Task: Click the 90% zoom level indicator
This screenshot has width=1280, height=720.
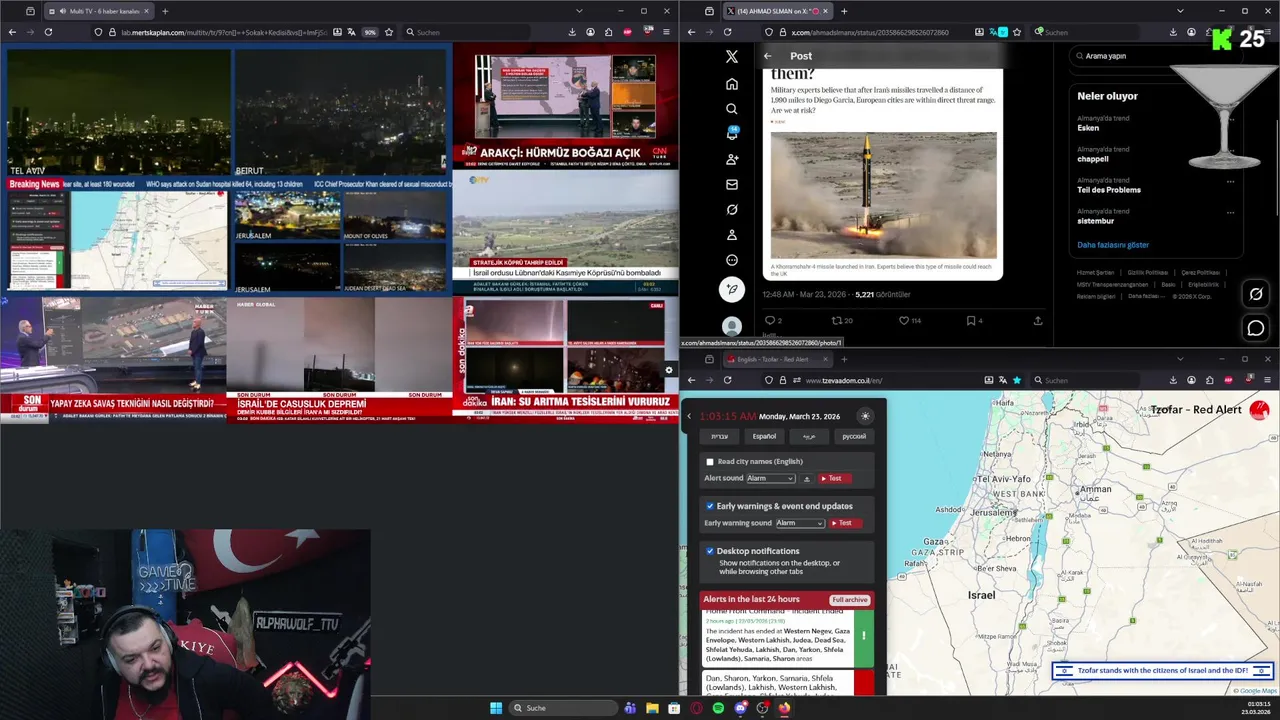Action: tap(370, 32)
